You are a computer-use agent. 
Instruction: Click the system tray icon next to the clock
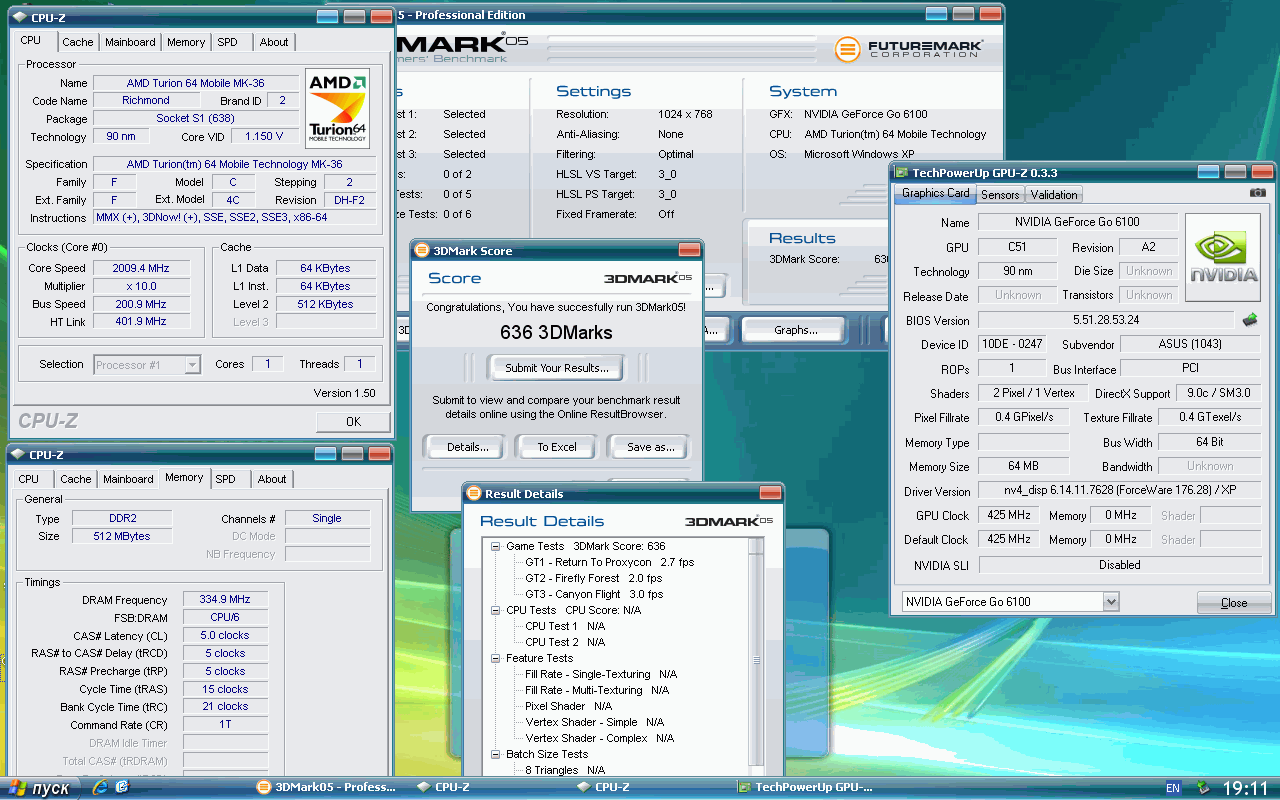coord(1202,788)
